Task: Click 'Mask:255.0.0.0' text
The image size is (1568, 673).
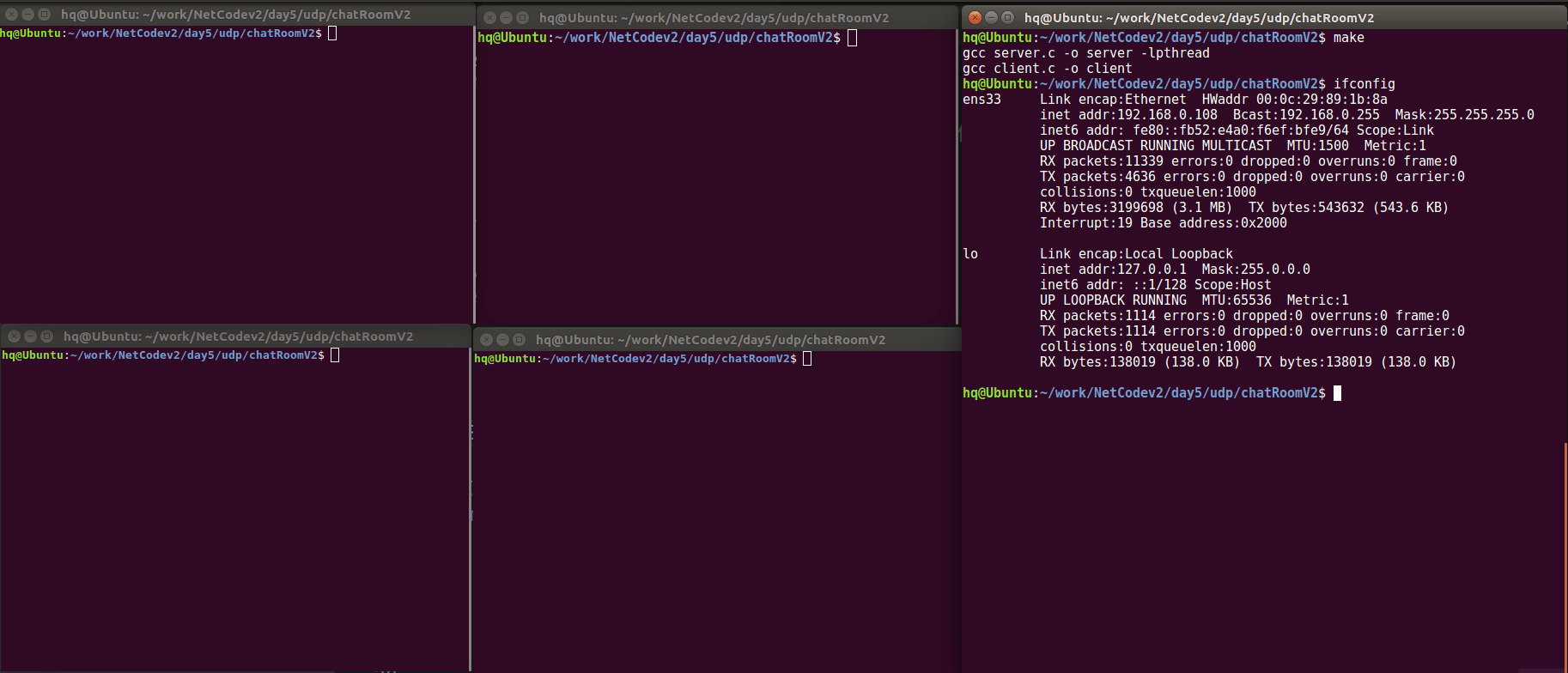Action: tap(1256, 270)
